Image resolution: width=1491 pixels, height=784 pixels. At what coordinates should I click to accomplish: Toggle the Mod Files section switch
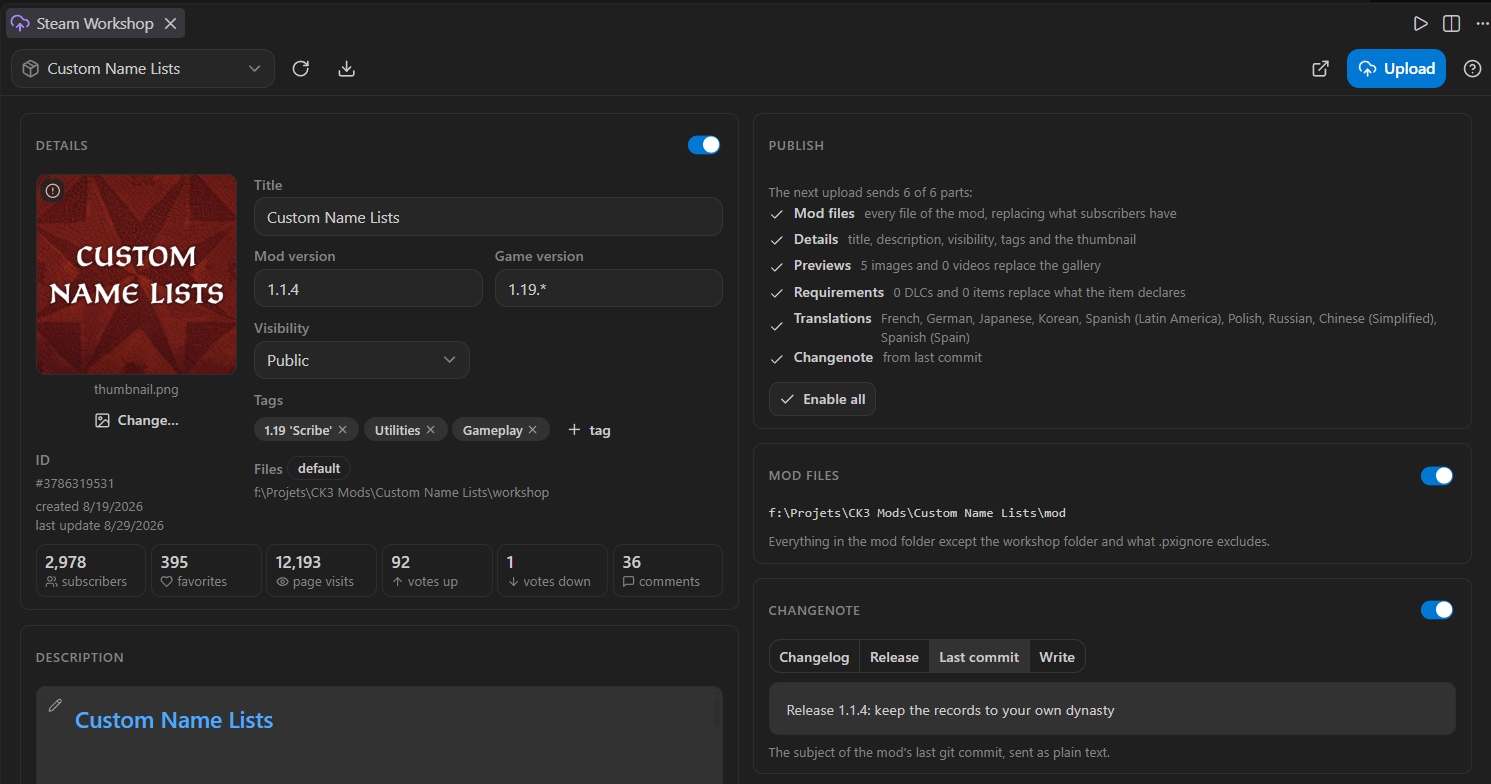[x=1437, y=476]
